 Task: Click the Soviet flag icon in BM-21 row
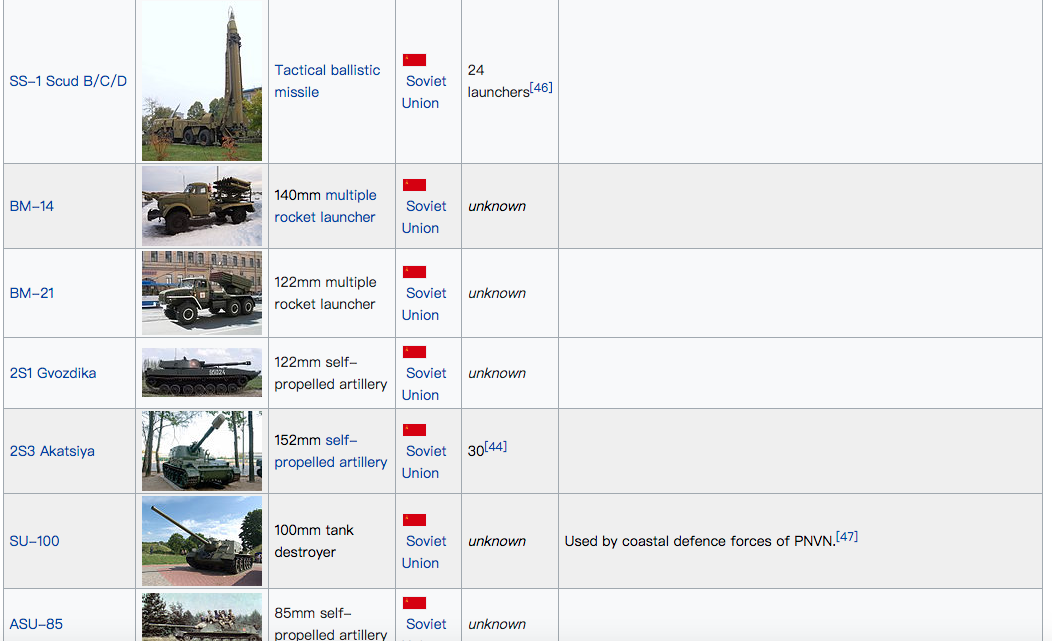click(415, 272)
